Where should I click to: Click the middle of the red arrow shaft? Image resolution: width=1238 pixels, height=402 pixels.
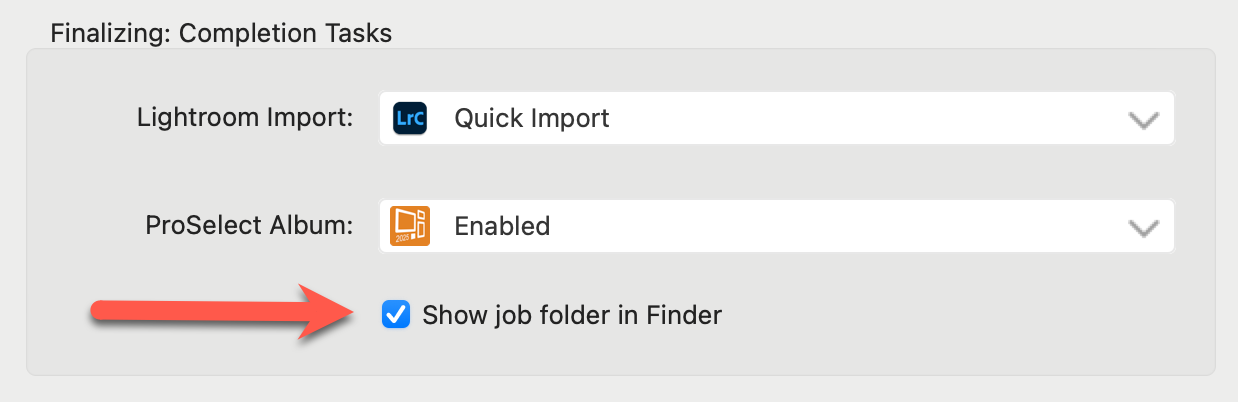click(x=200, y=312)
